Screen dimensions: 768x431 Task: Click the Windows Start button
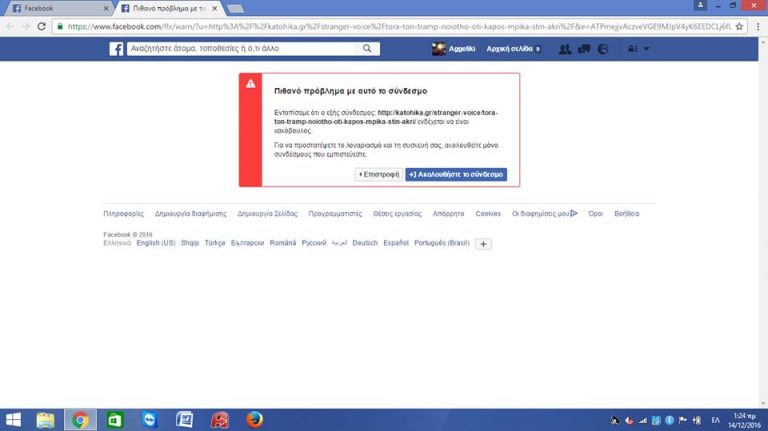pyautogui.click(x=13, y=419)
